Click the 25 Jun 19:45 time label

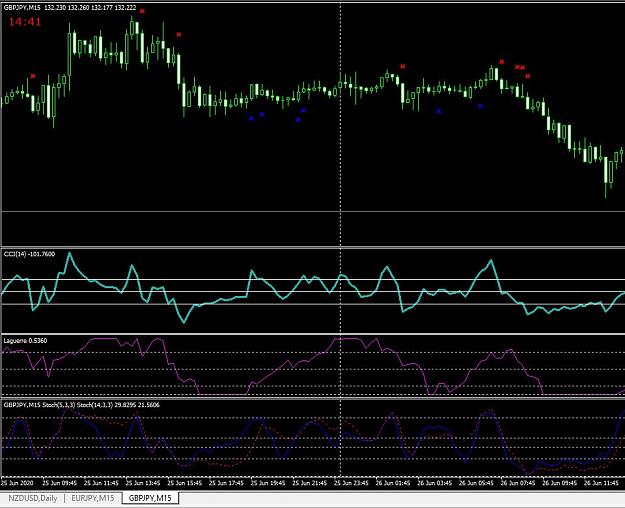point(268,483)
